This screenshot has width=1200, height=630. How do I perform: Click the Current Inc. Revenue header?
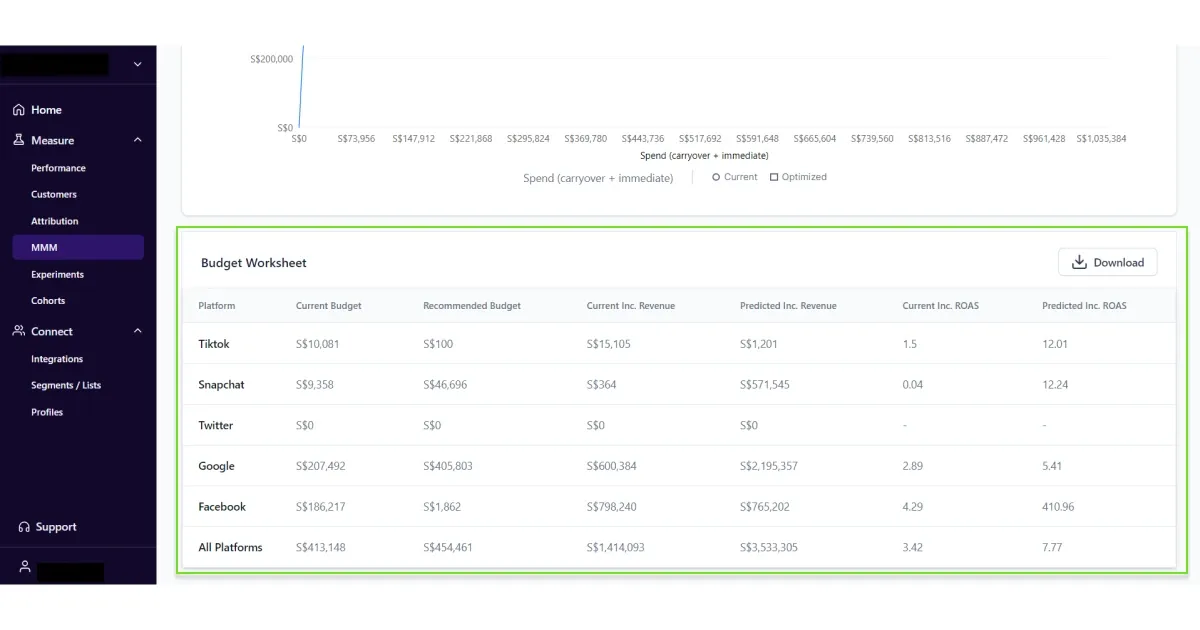pyautogui.click(x=631, y=306)
